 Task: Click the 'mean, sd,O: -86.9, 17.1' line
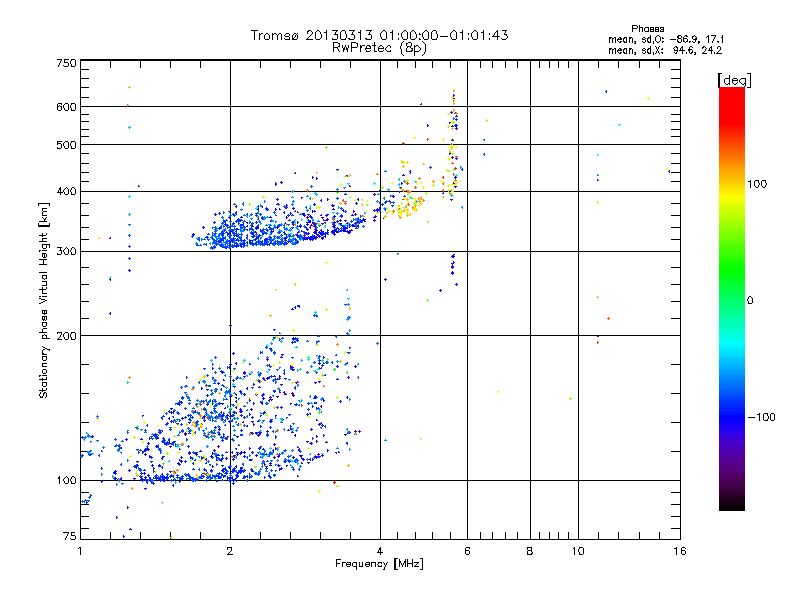coord(666,39)
